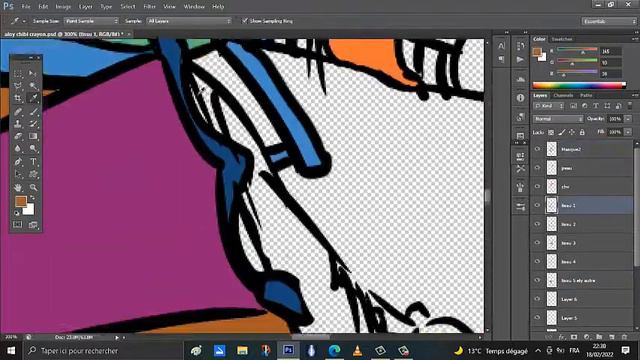Click the foreground color swatch in toolbox
Viewport: 640px width, 360px height.
click(x=21, y=201)
